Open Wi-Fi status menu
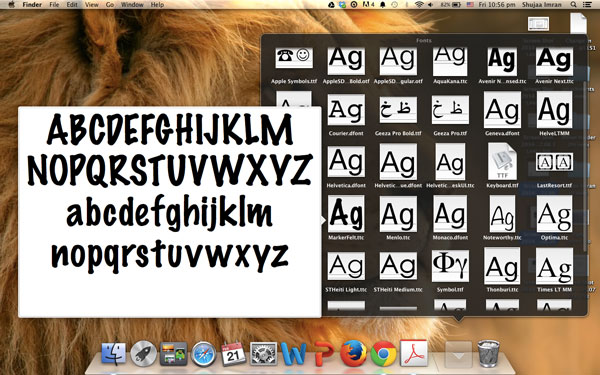The width and height of the screenshot is (600, 375). [419, 5]
